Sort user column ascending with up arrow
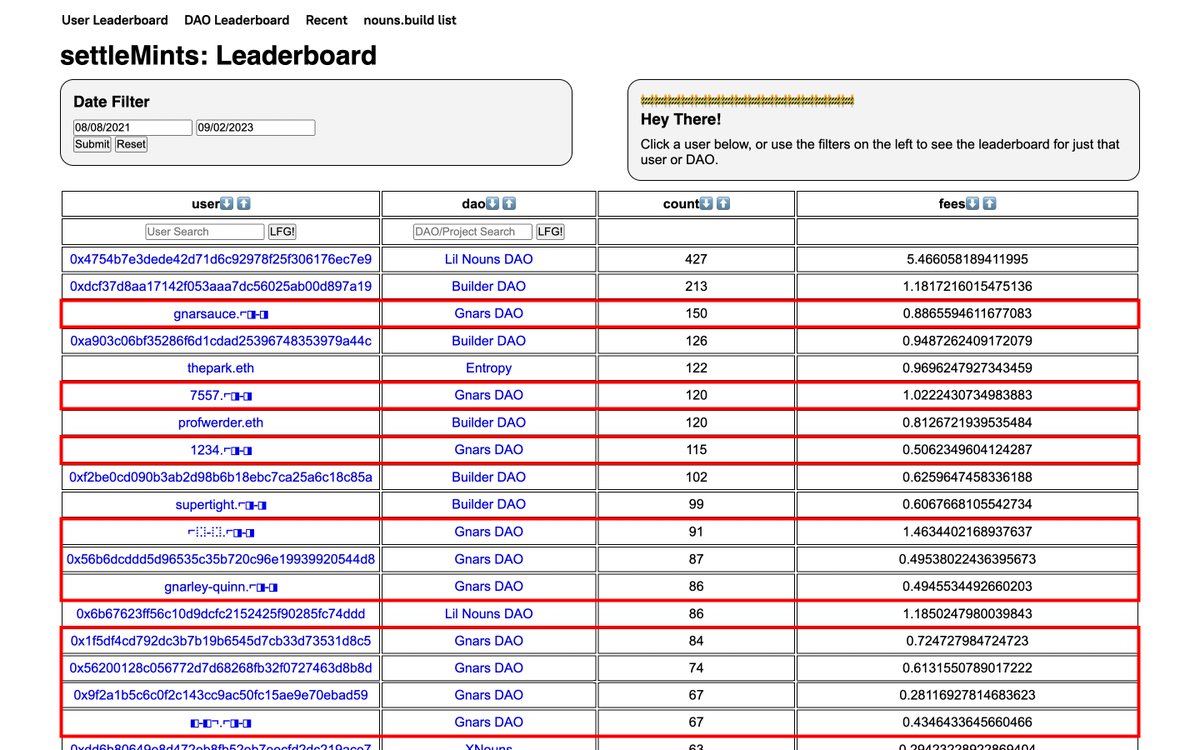 (x=244, y=204)
